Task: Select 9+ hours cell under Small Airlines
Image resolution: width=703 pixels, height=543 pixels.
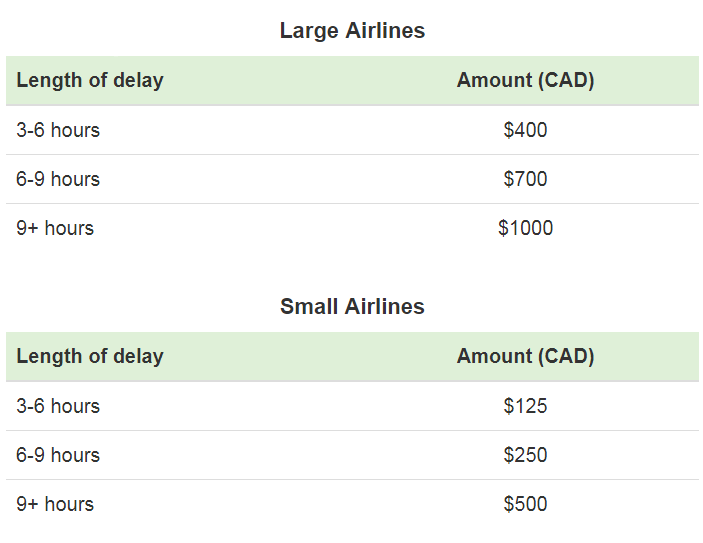Action: click(55, 504)
